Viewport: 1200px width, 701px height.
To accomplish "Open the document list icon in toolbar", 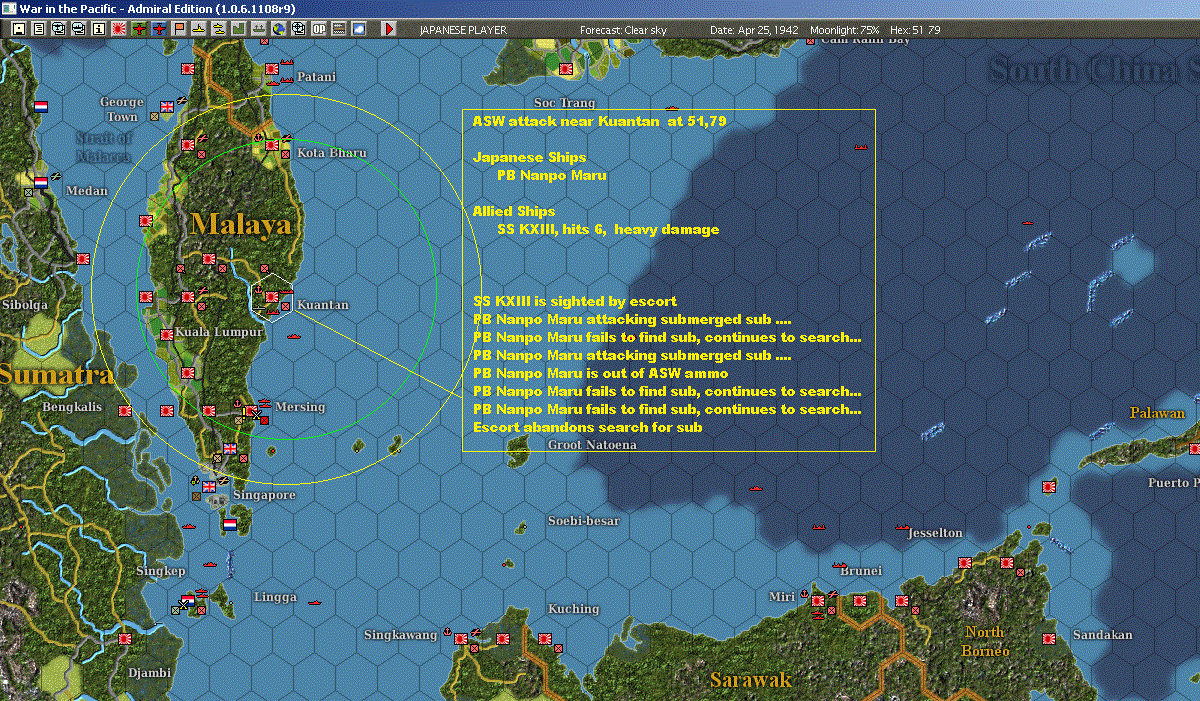I will (x=39, y=29).
